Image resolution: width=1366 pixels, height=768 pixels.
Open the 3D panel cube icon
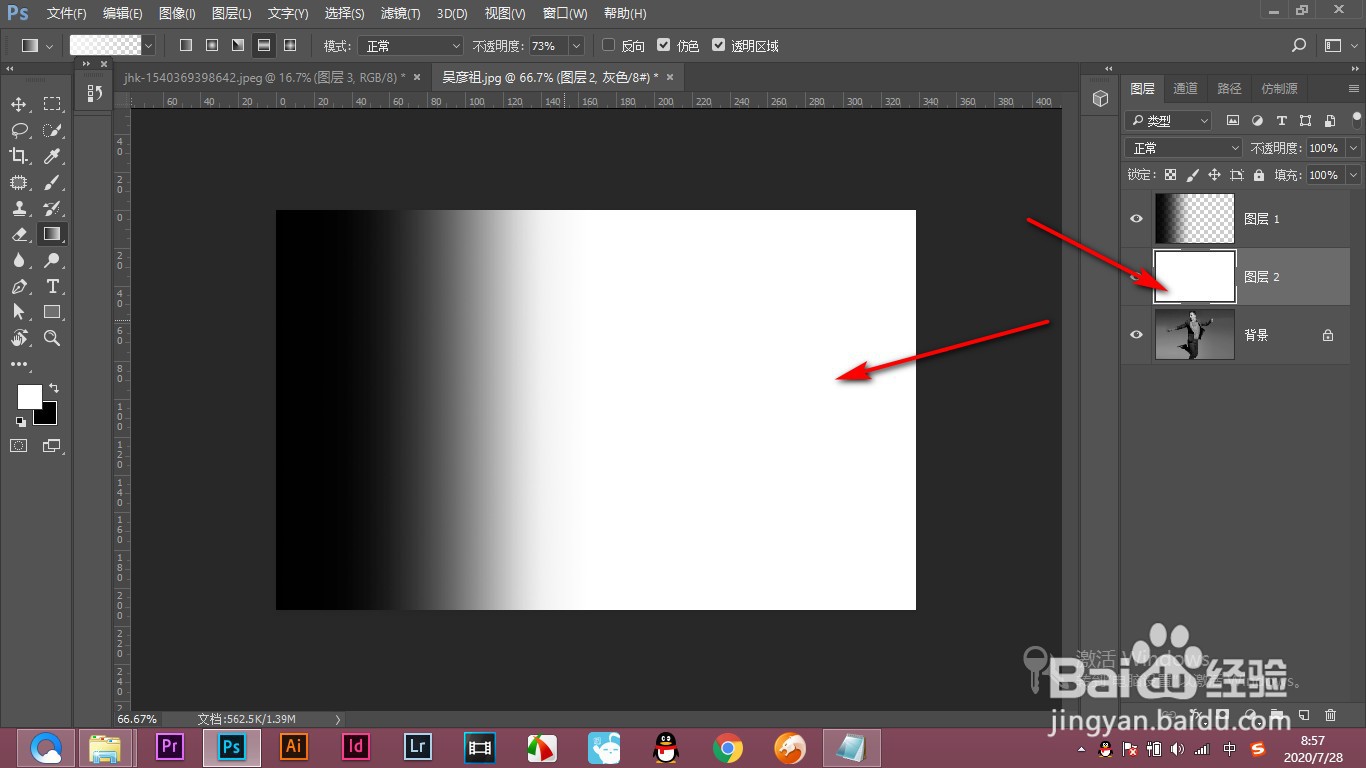click(x=1100, y=98)
